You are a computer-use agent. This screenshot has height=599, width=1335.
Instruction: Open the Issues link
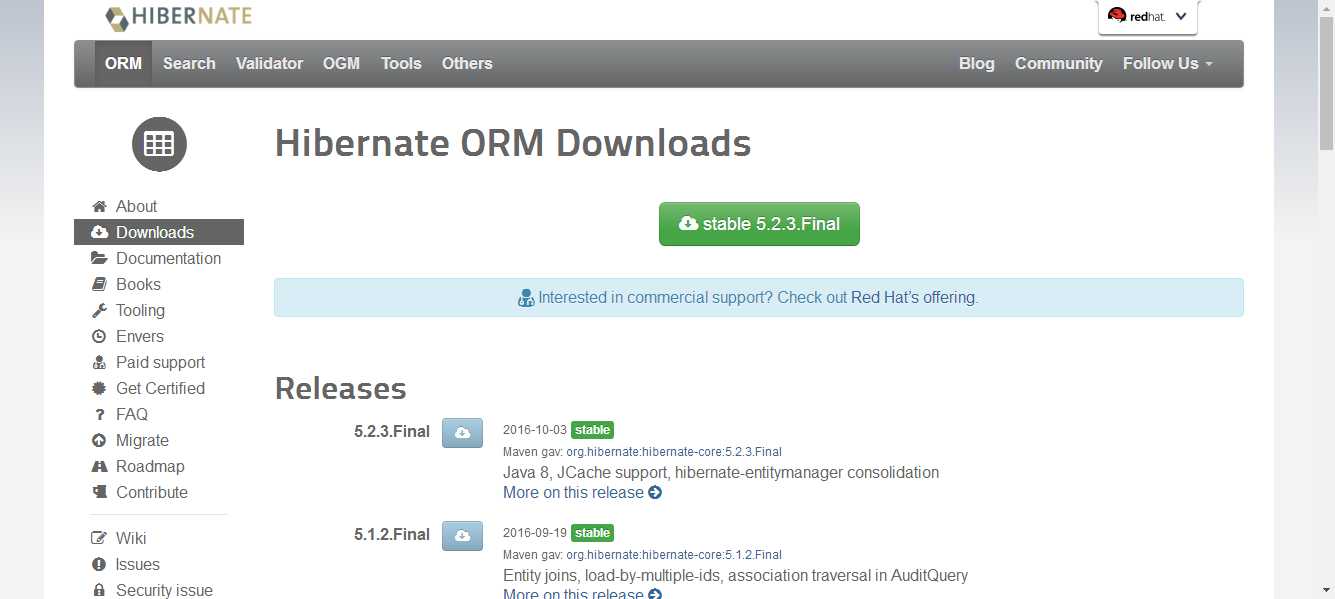tap(138, 564)
